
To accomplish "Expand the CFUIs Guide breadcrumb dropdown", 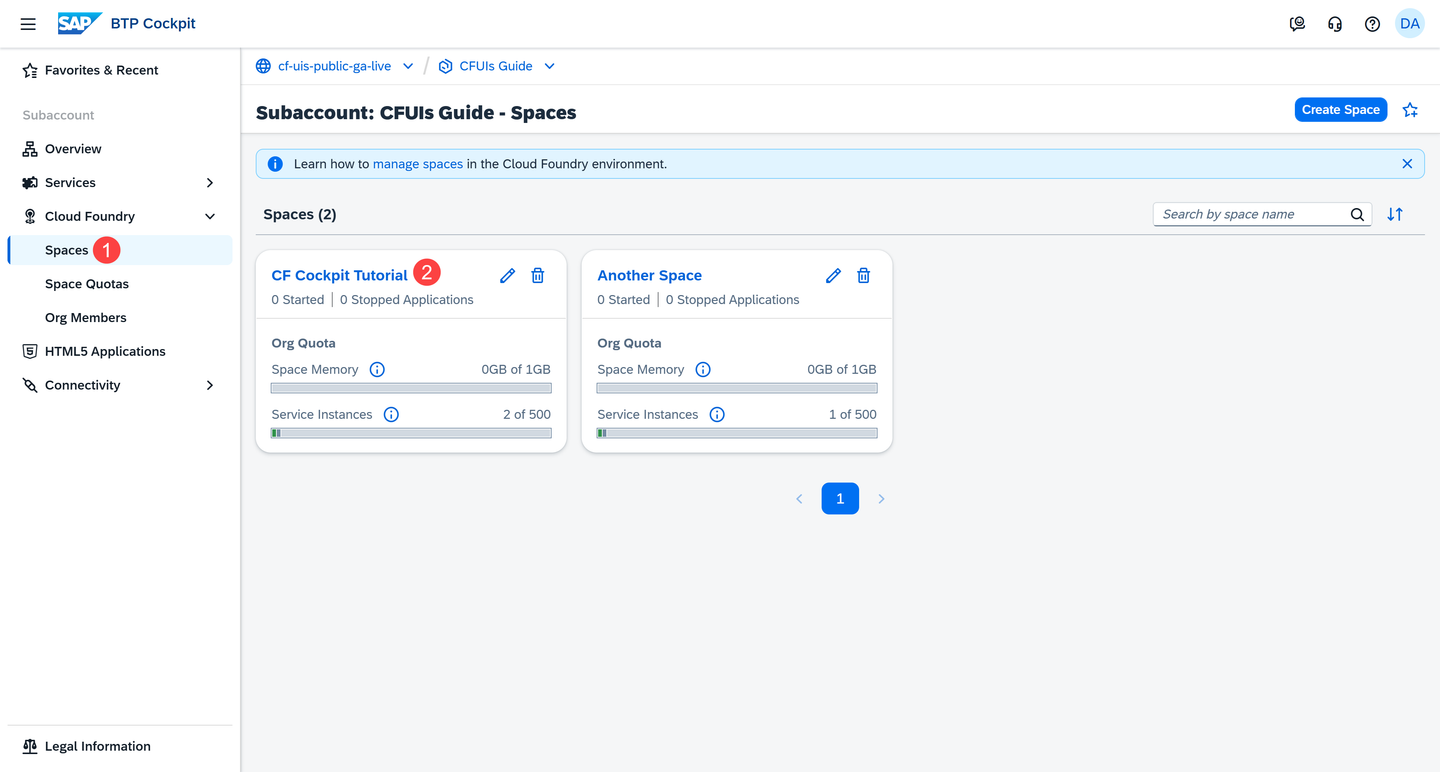I will tap(549, 66).
